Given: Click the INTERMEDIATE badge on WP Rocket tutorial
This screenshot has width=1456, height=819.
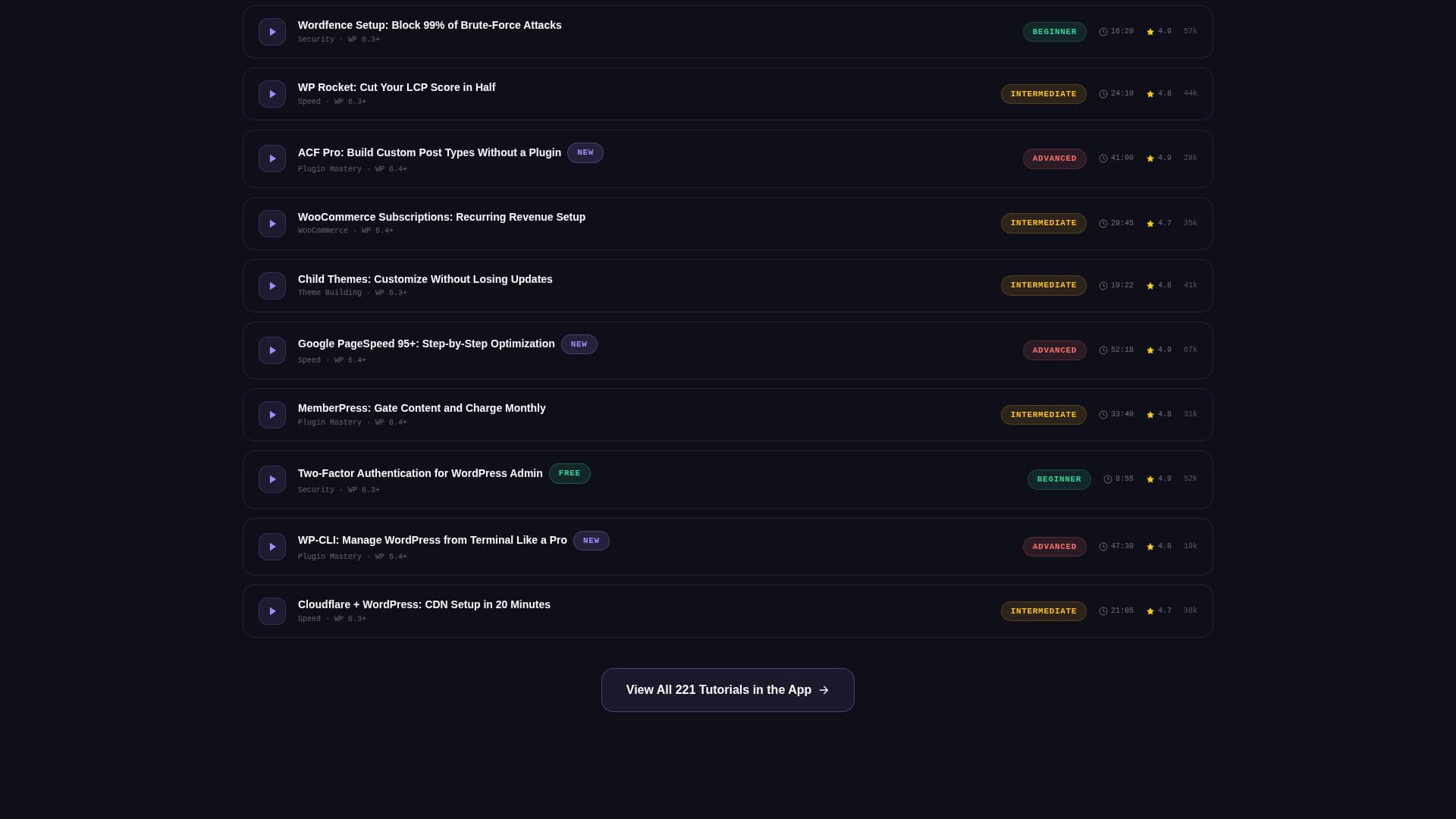Looking at the screenshot, I should click(1043, 94).
